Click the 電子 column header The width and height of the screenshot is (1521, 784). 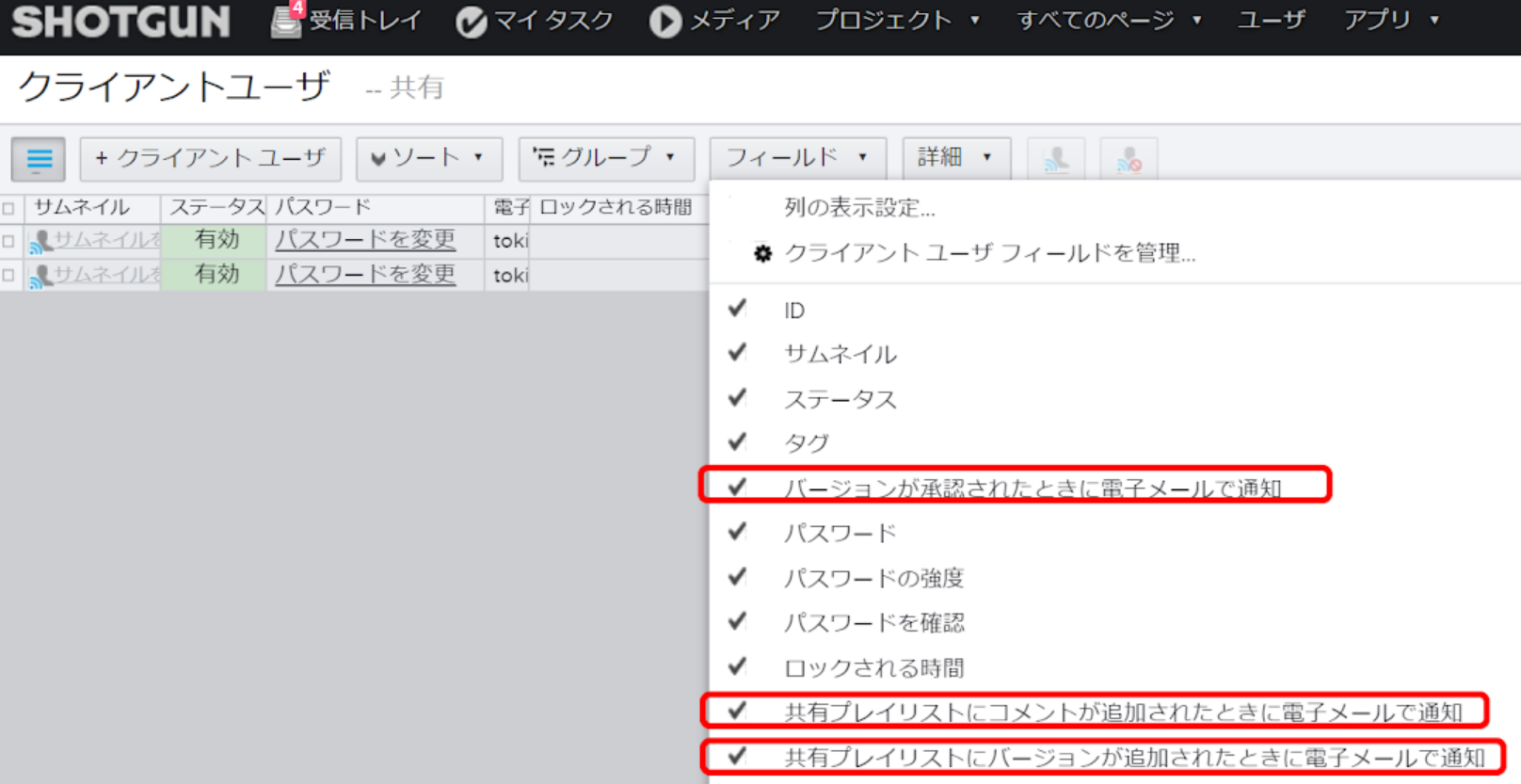pos(508,208)
